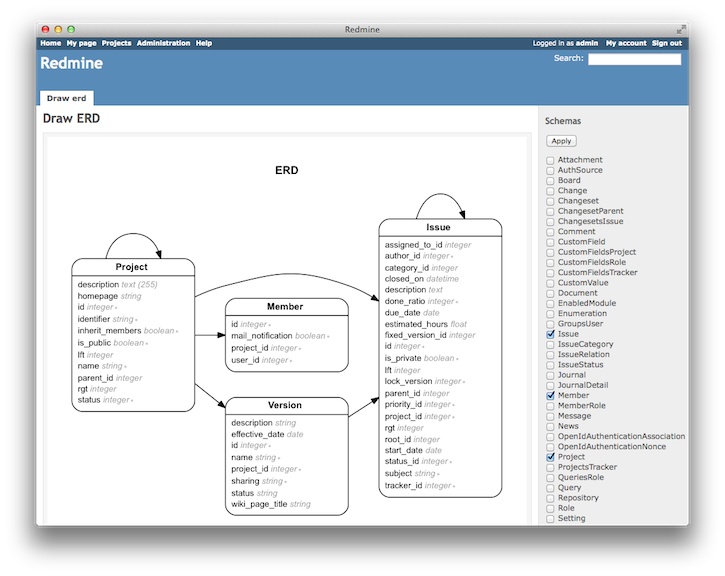Click the Redmine site title
This screenshot has width=725, height=576.
pos(72,63)
